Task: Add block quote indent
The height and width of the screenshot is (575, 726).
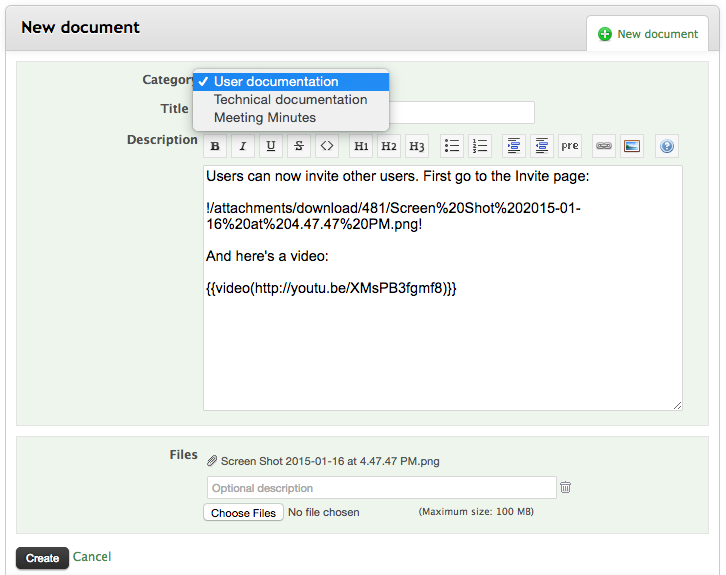Action: (x=514, y=146)
